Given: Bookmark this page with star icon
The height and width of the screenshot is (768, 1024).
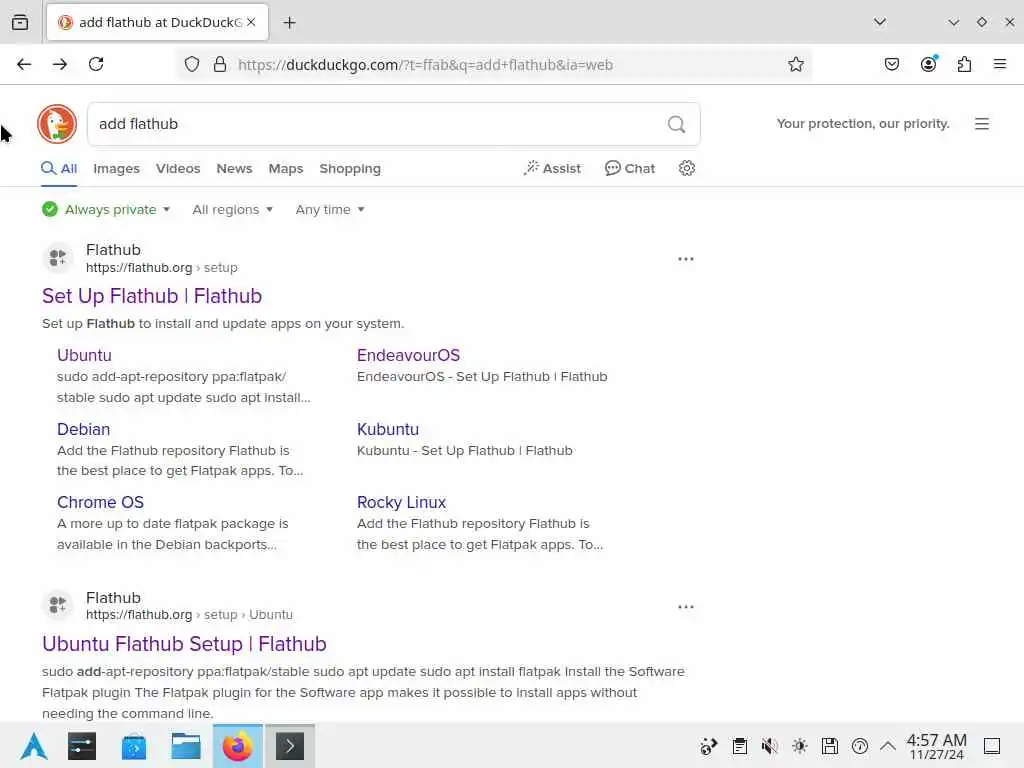Looking at the screenshot, I should coord(795,64).
